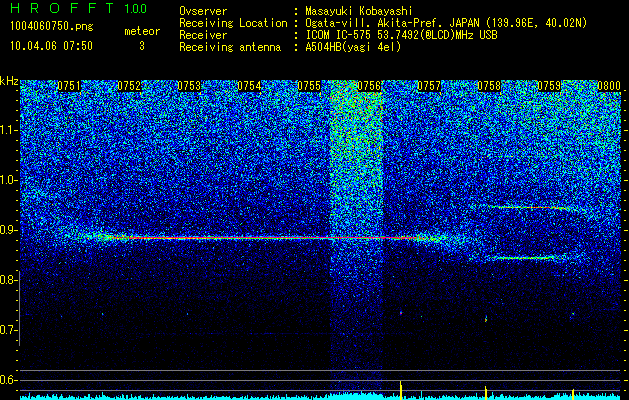Viewport: 629px width, 400px height.
Task: Click the 0.8 kHz axis label
Action: [x=7, y=280]
